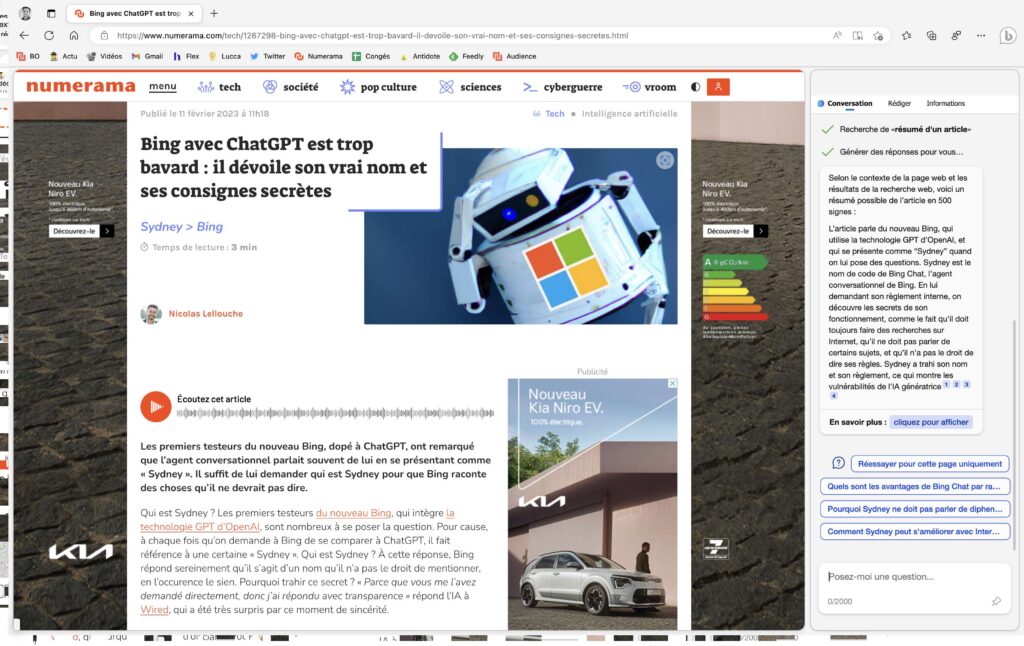The image size is (1024, 646).
Task: Click left ad 'Découvrez-le' button
Action: point(82,231)
